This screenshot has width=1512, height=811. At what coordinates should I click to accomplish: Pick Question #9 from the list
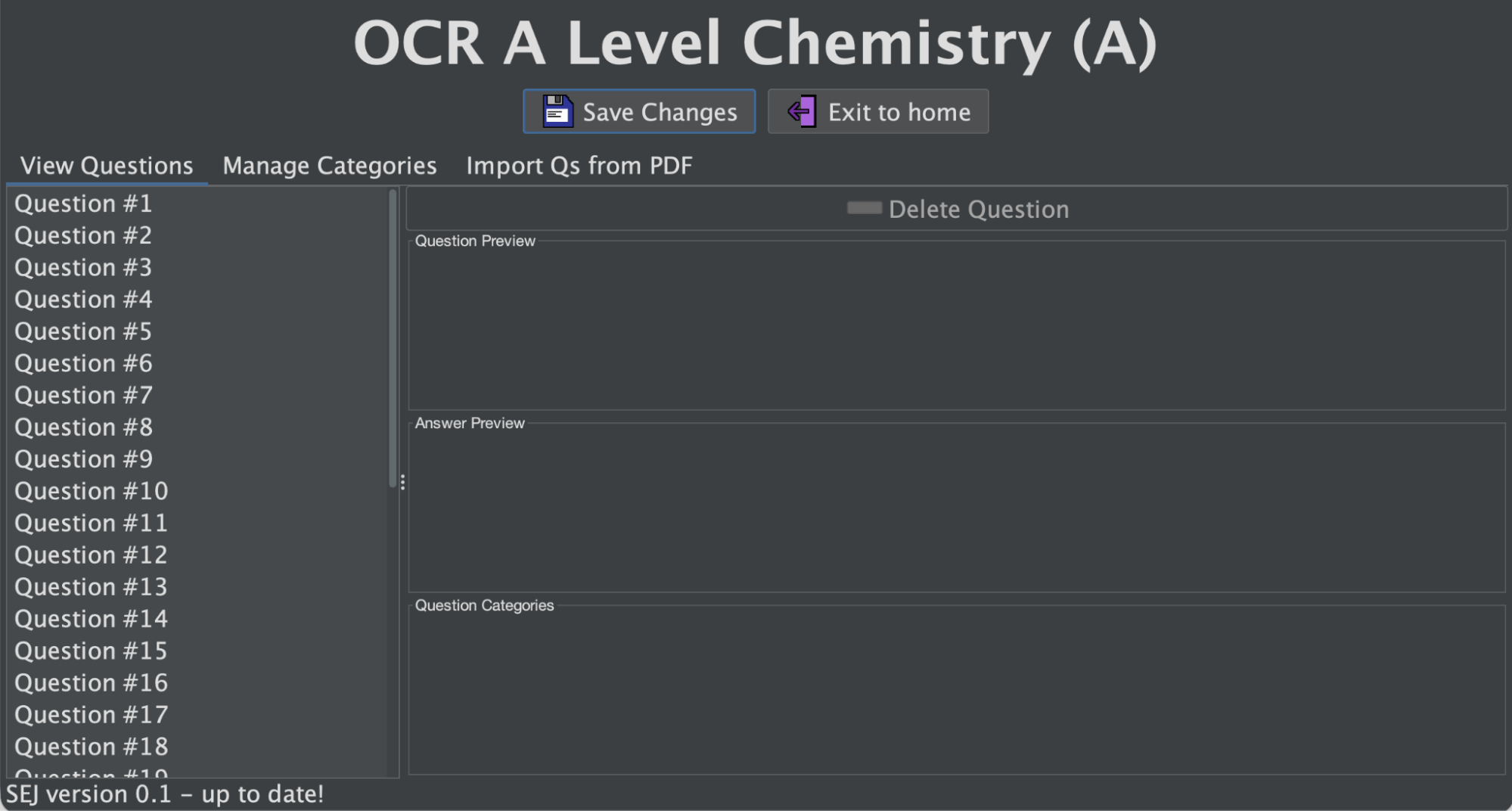point(83,459)
